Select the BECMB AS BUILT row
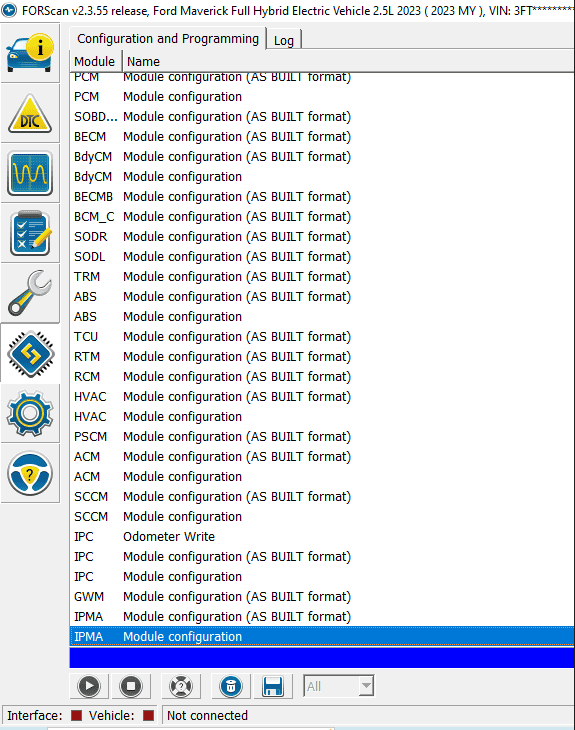The image size is (575, 730). coord(322,197)
